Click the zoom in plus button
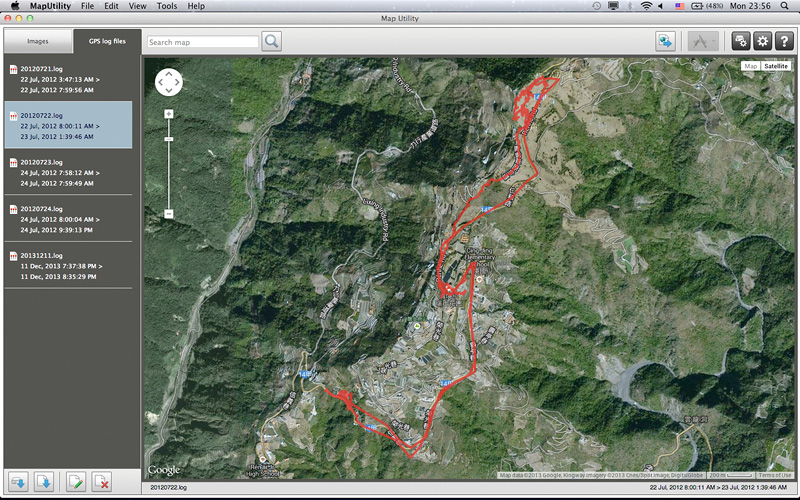 pos(168,114)
